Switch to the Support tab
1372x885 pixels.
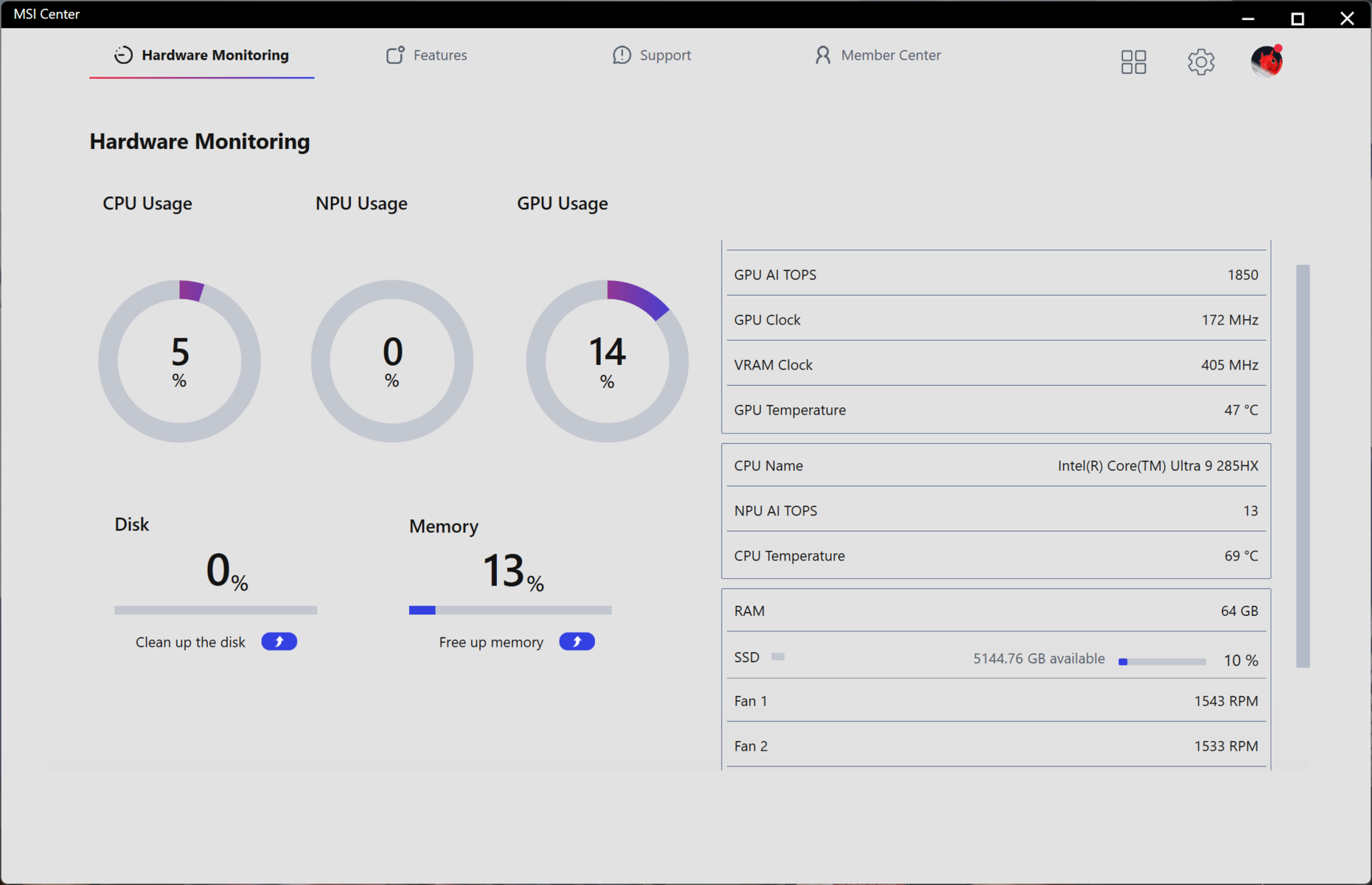coord(652,55)
